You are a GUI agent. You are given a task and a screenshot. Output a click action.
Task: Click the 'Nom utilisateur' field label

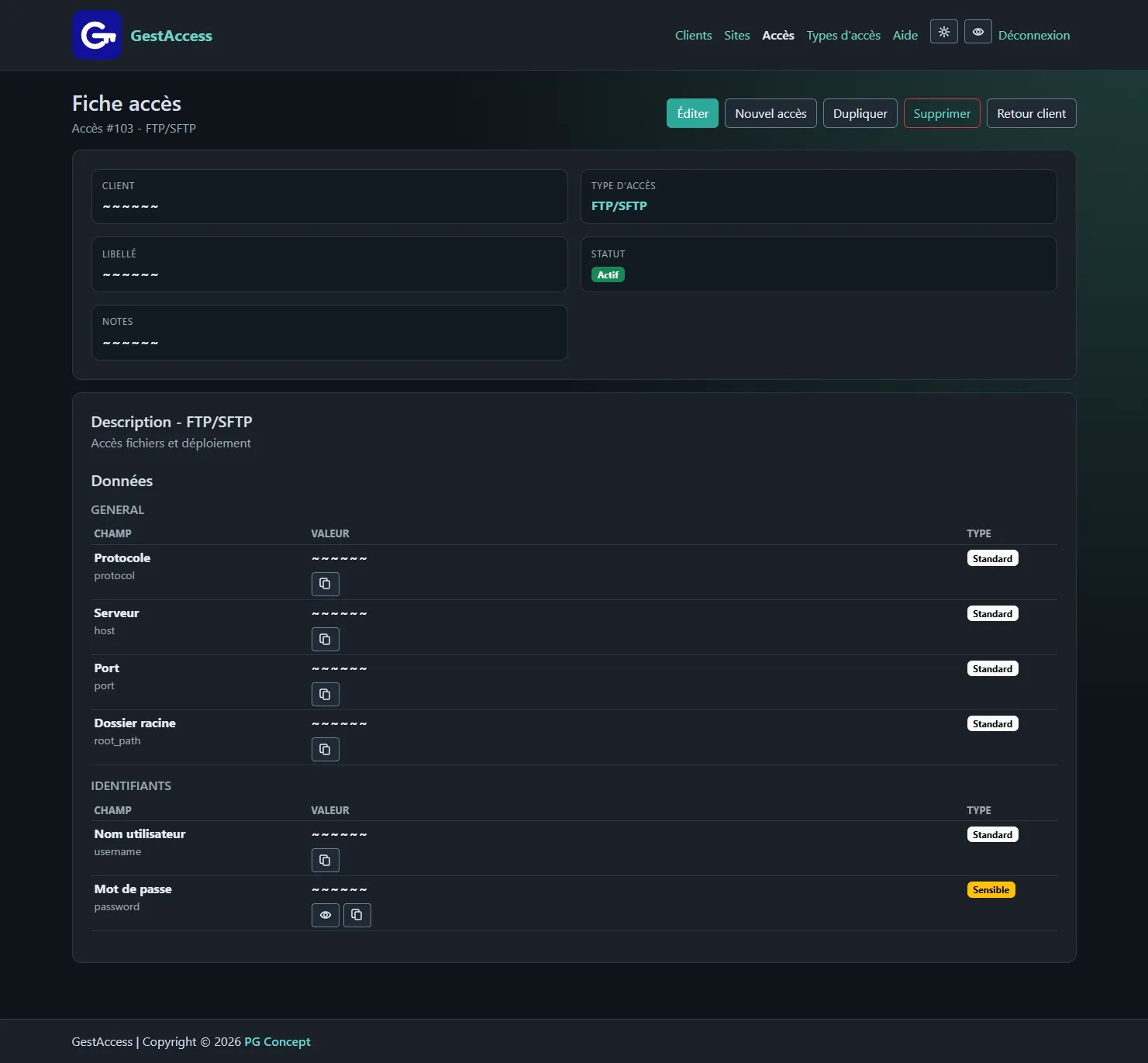coord(140,833)
